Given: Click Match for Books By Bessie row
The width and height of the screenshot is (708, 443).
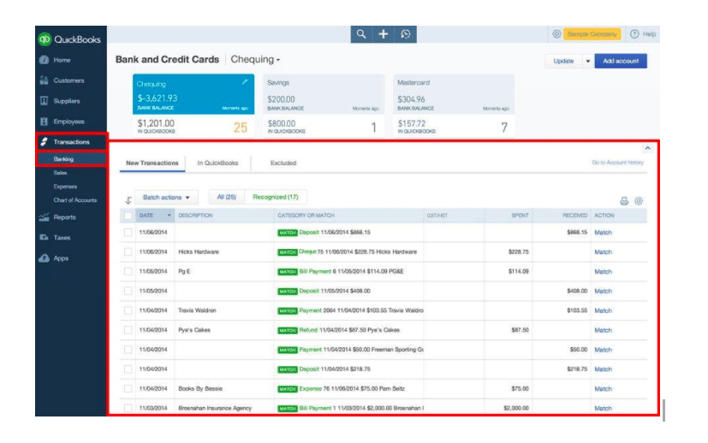Looking at the screenshot, I should [x=603, y=389].
